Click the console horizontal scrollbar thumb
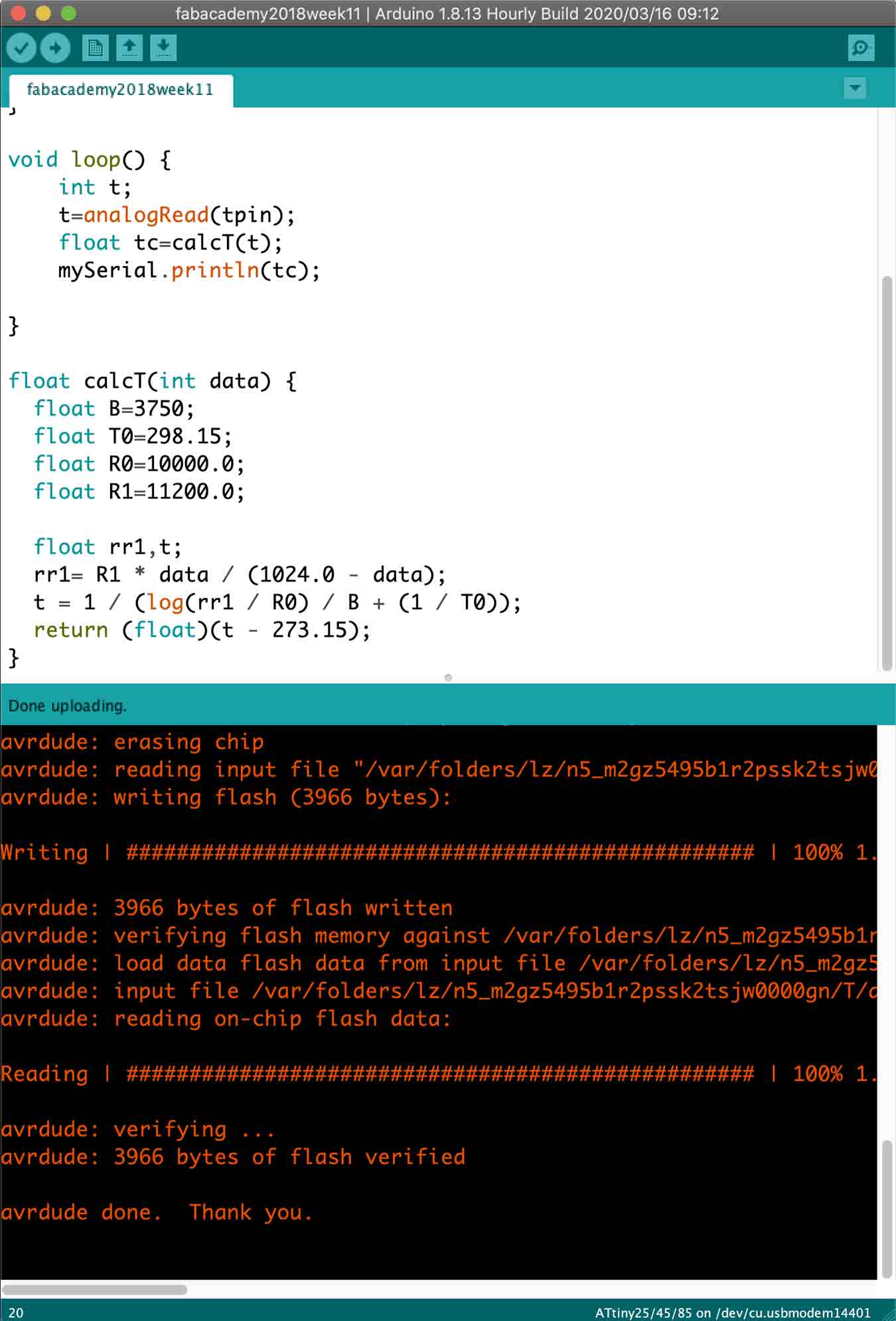This screenshot has width=896, height=1321. [94, 1289]
